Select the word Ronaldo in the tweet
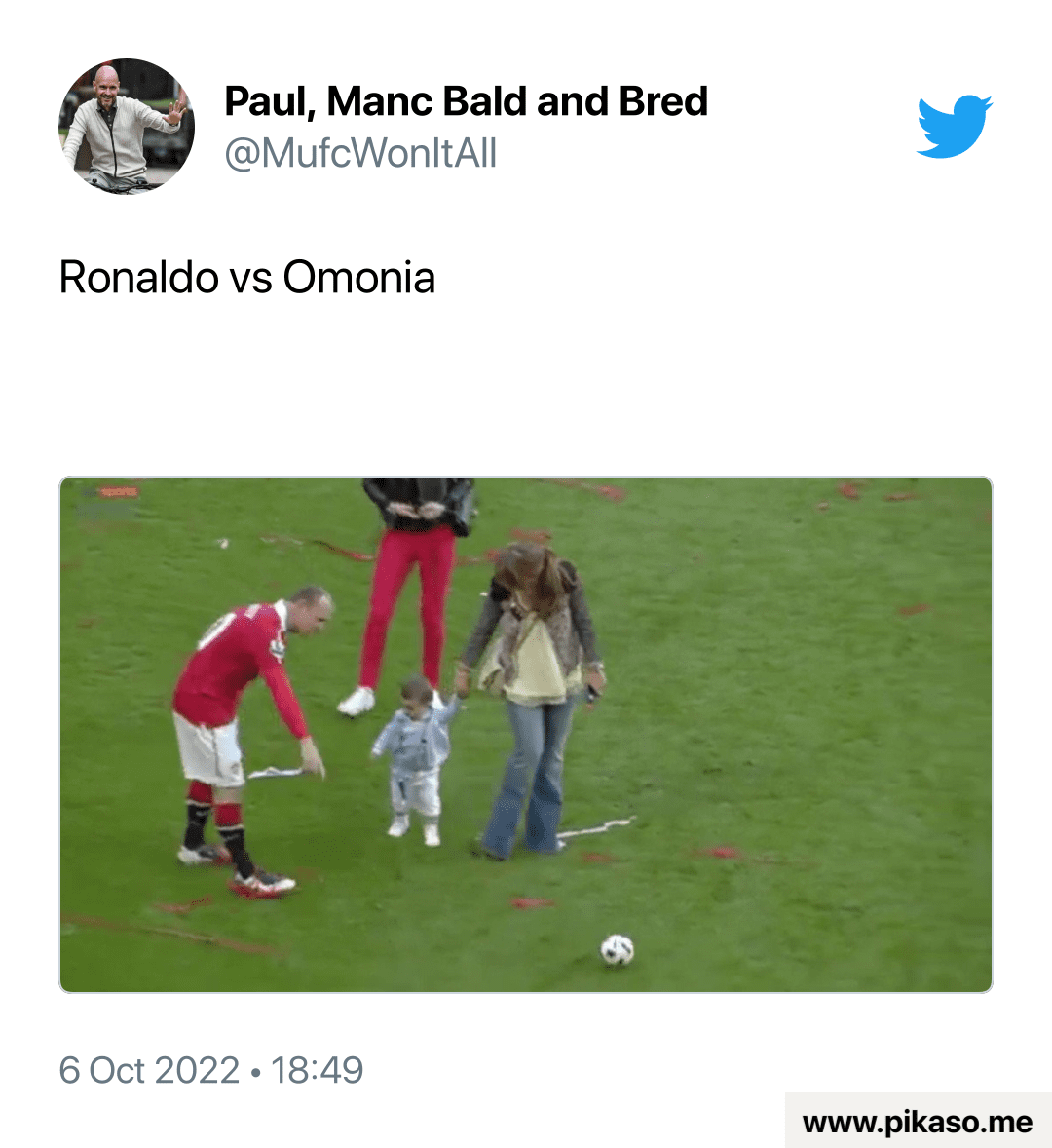The image size is (1052, 1148). [x=139, y=278]
